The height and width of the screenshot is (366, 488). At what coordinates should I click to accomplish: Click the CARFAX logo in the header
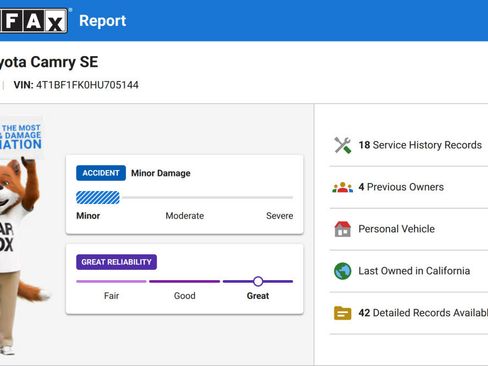[x=33, y=21]
